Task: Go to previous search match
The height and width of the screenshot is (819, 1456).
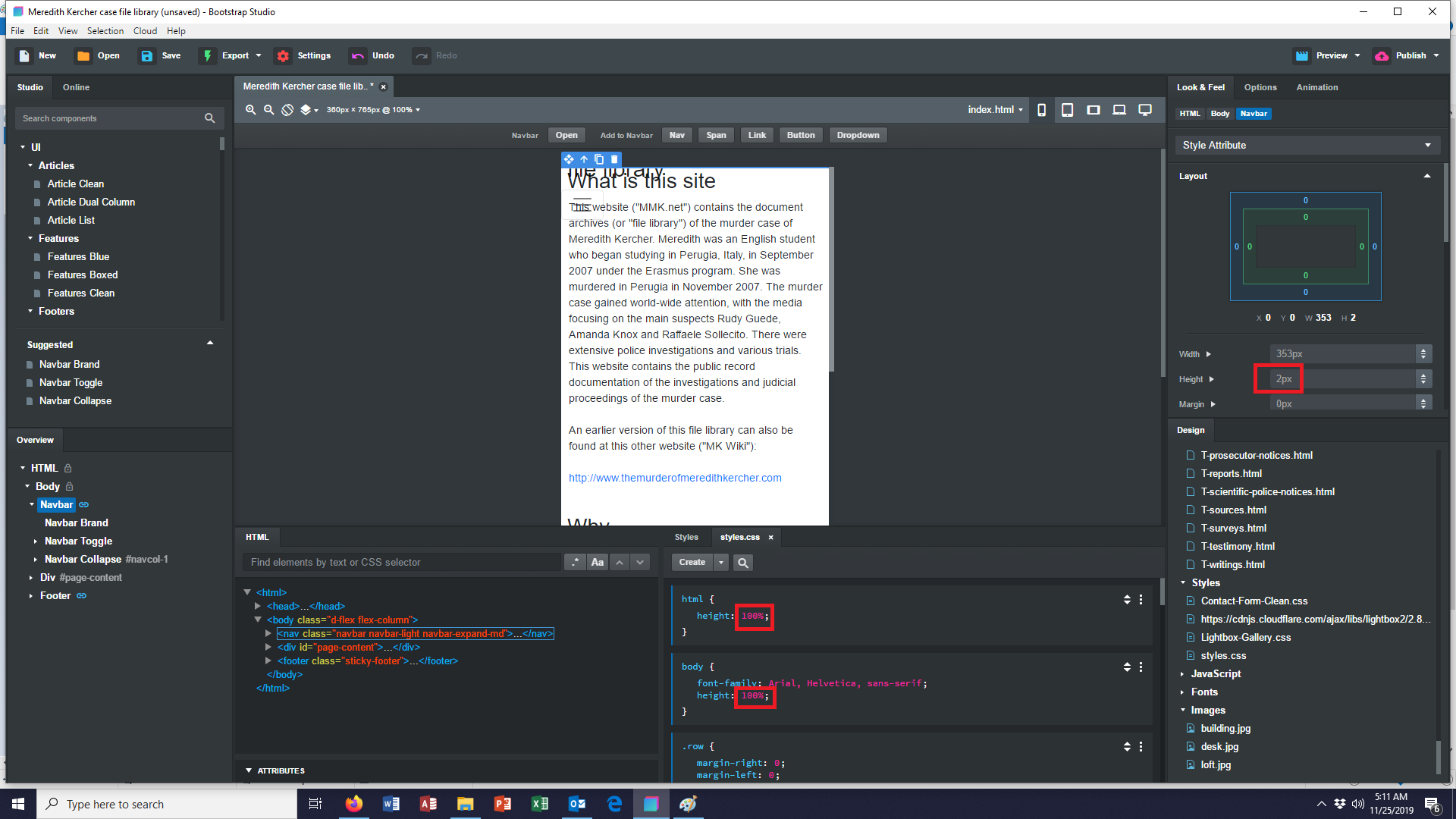Action: click(x=620, y=562)
